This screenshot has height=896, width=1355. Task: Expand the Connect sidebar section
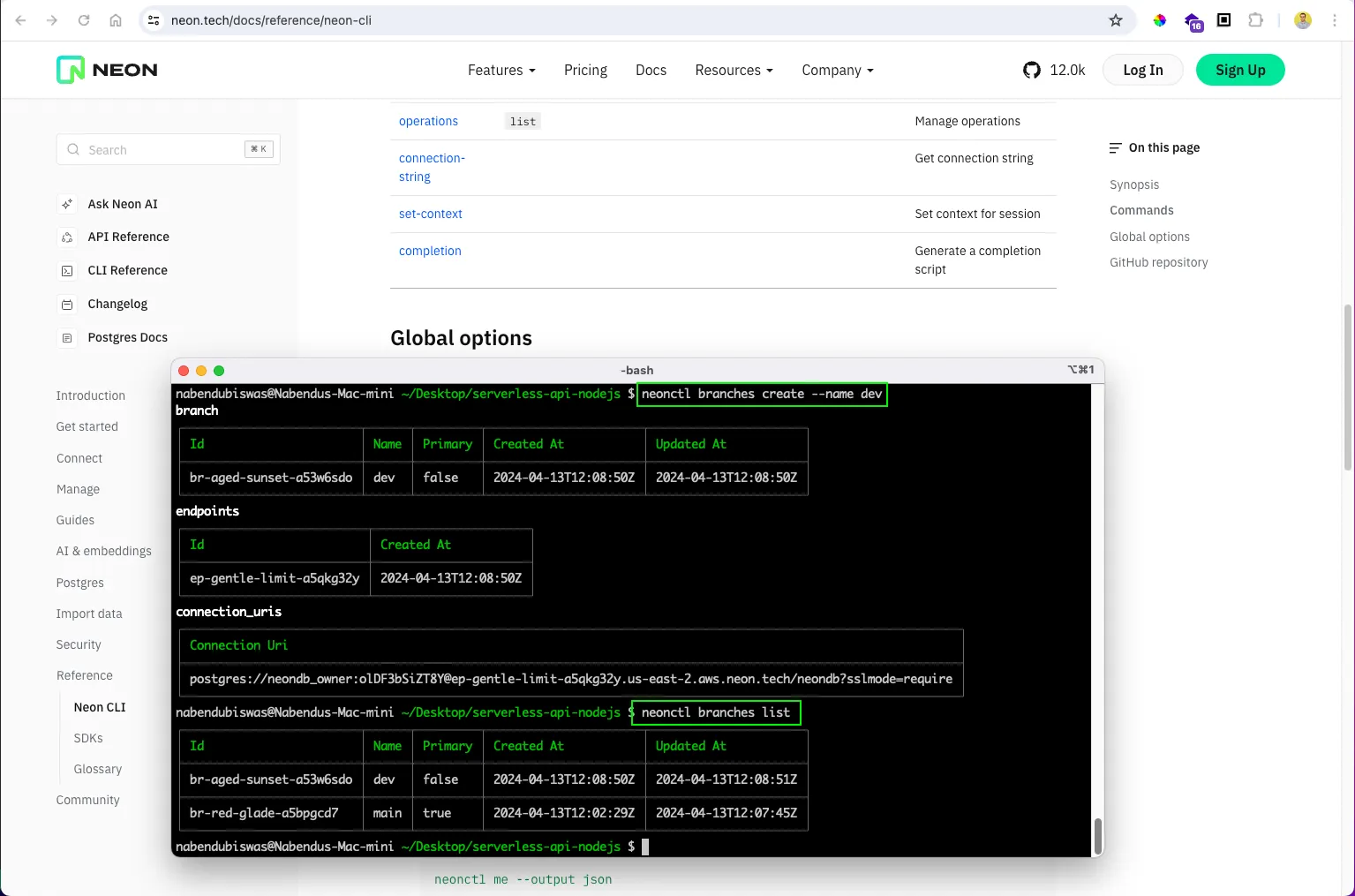pos(79,458)
